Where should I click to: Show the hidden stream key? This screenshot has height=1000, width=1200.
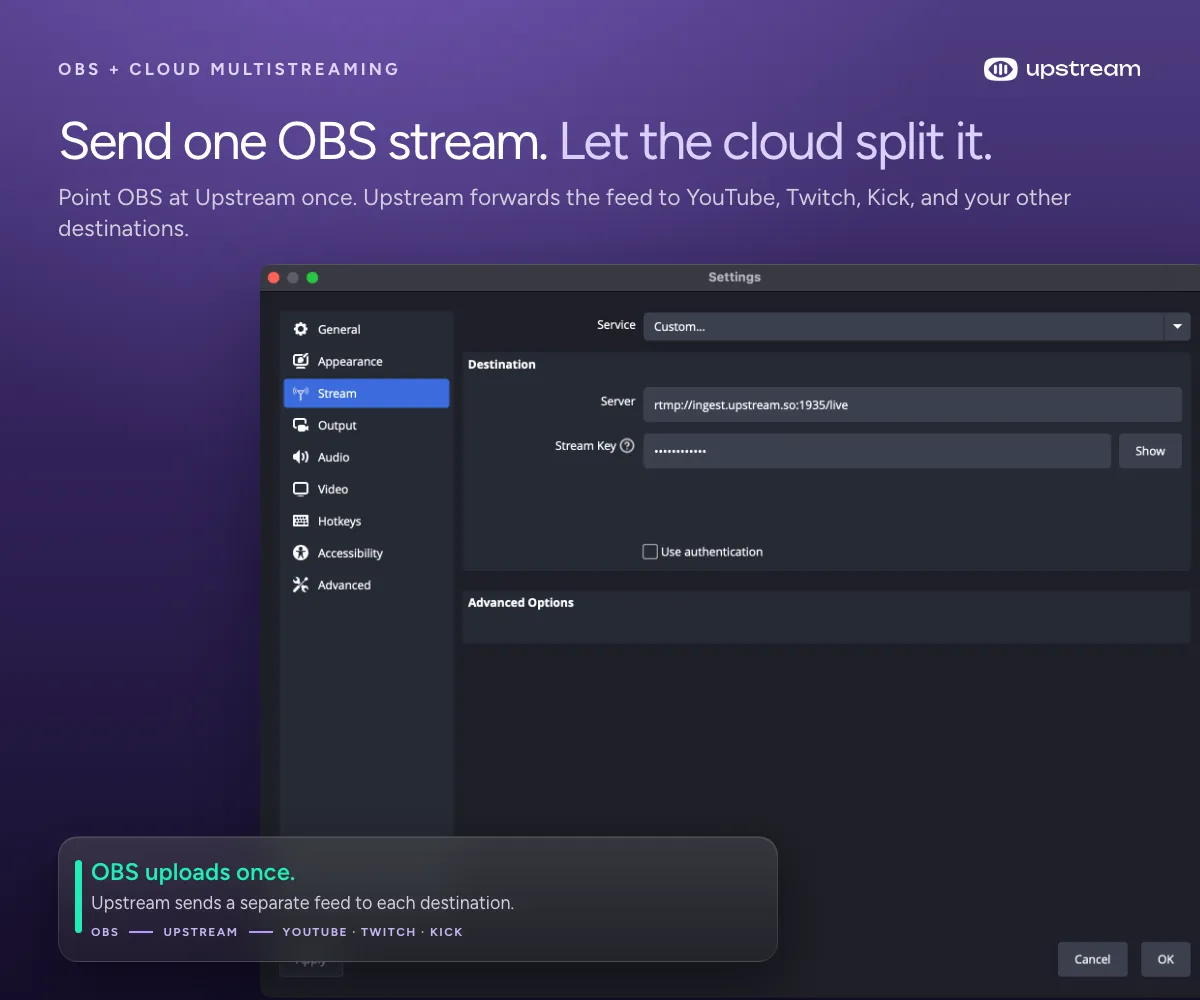pyautogui.click(x=1150, y=451)
